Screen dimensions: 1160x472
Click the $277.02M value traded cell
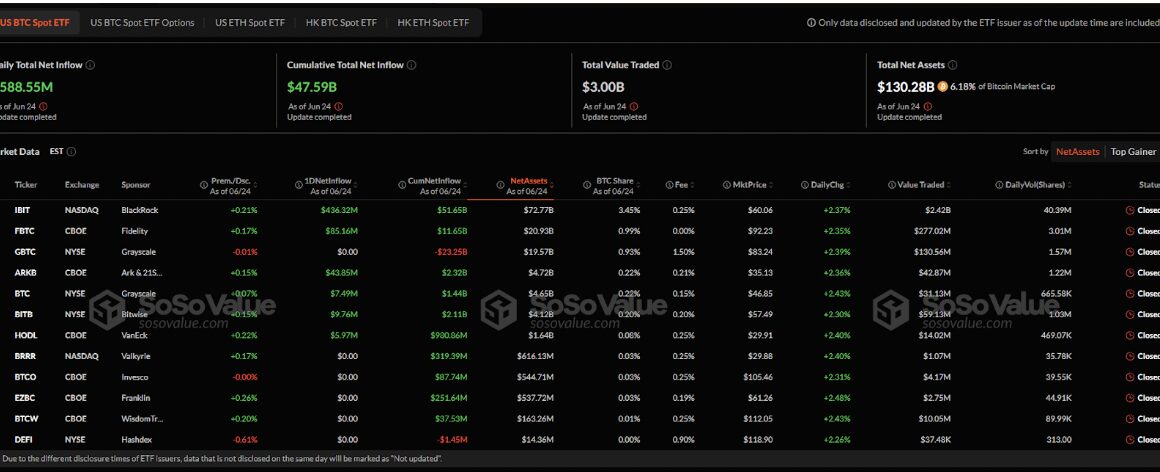(931, 231)
